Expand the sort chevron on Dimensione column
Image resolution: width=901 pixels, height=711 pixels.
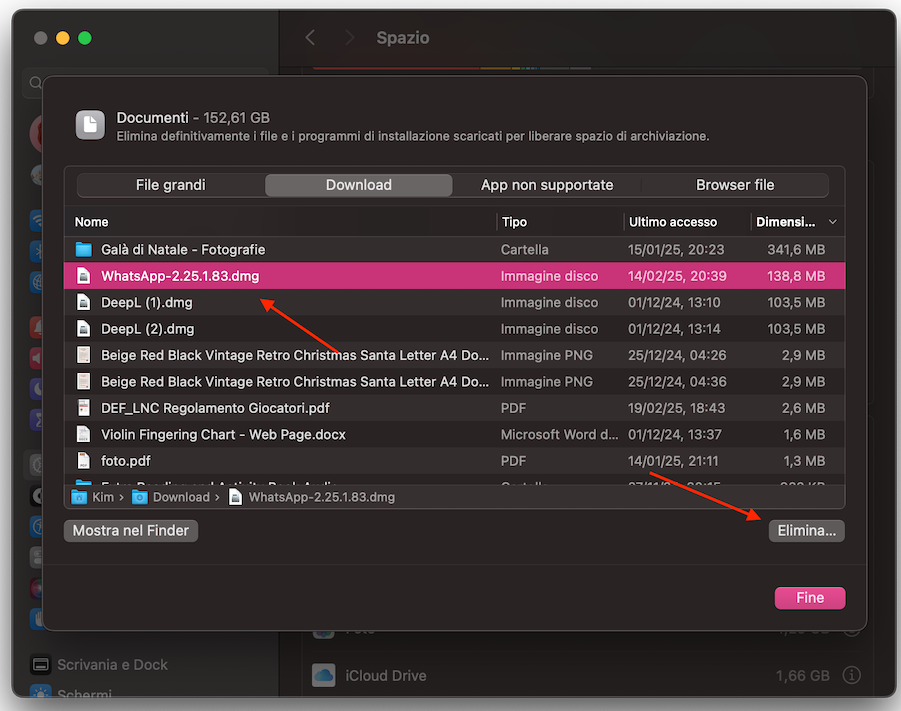pyautogui.click(x=833, y=222)
